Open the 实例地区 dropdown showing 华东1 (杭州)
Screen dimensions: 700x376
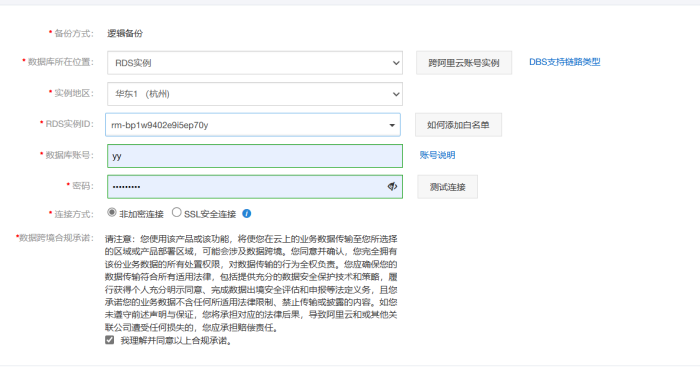(255, 94)
